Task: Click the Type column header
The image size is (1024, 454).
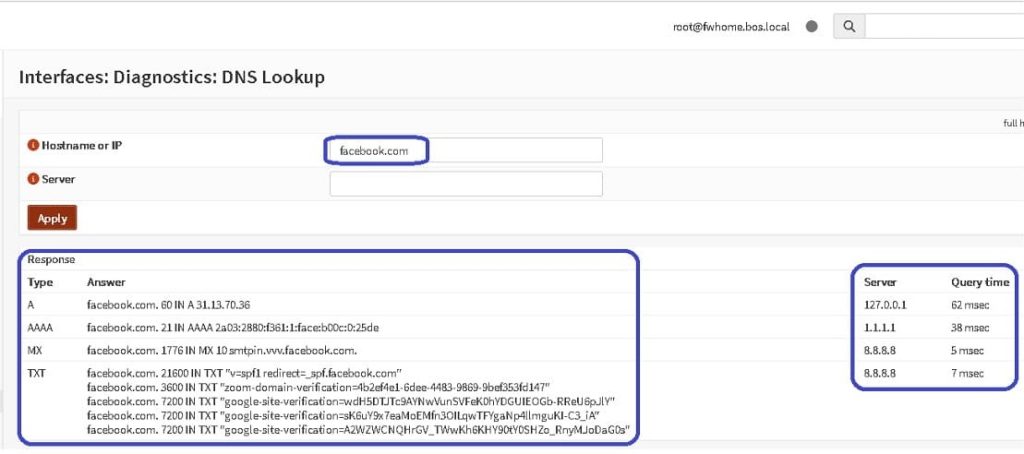Action: point(40,282)
